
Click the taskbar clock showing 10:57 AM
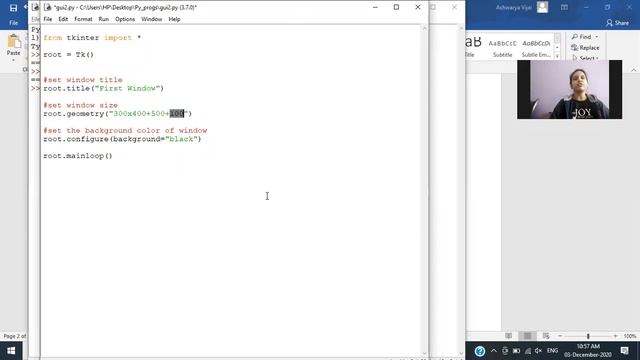coord(588,351)
